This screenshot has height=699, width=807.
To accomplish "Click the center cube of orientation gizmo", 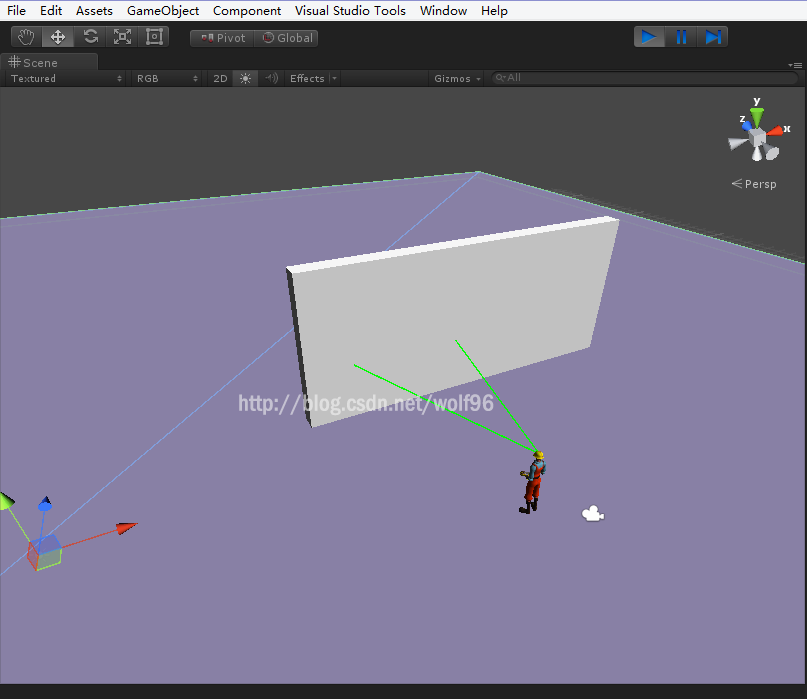I will 757,137.
